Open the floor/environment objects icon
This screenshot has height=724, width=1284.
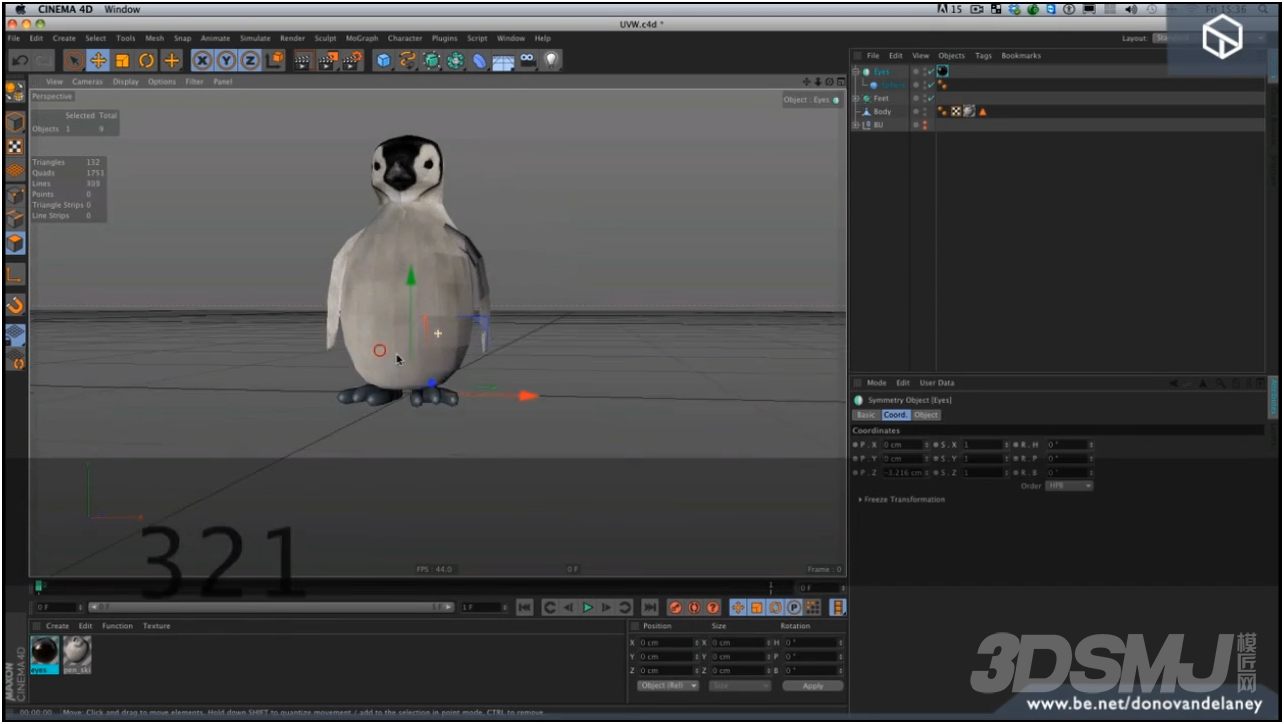click(x=503, y=61)
